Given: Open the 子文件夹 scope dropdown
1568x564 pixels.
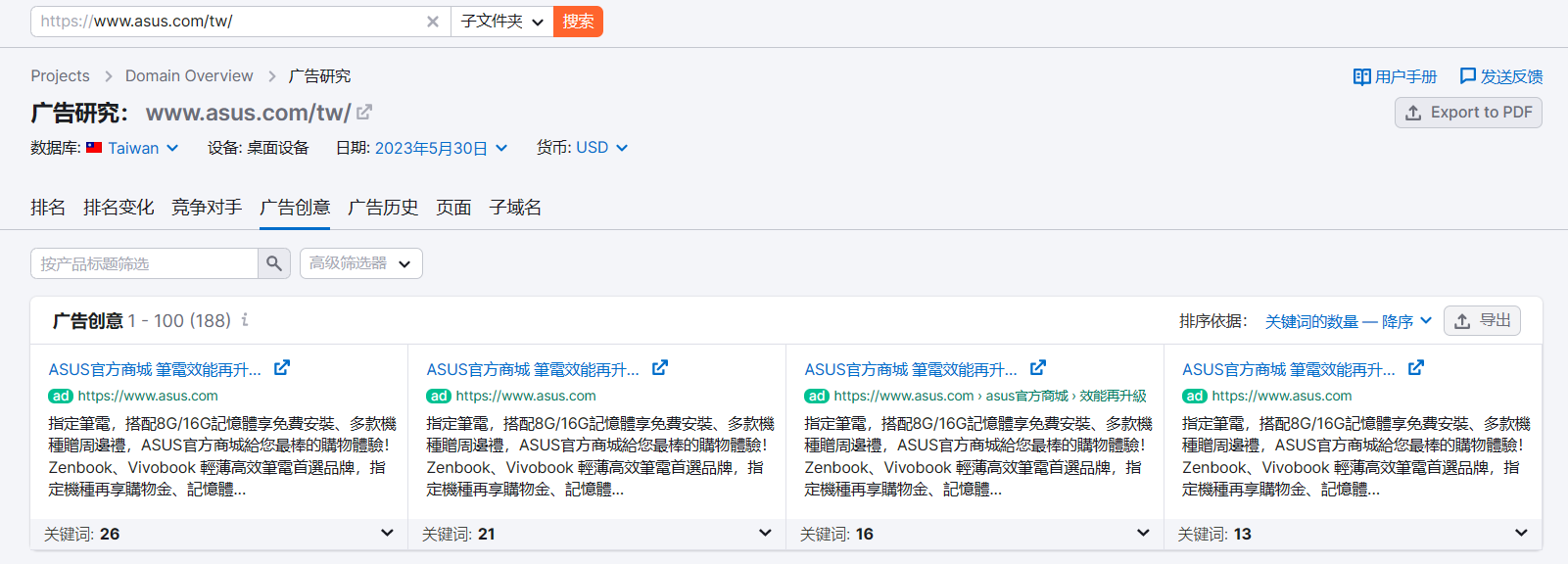Looking at the screenshot, I should pos(501,22).
